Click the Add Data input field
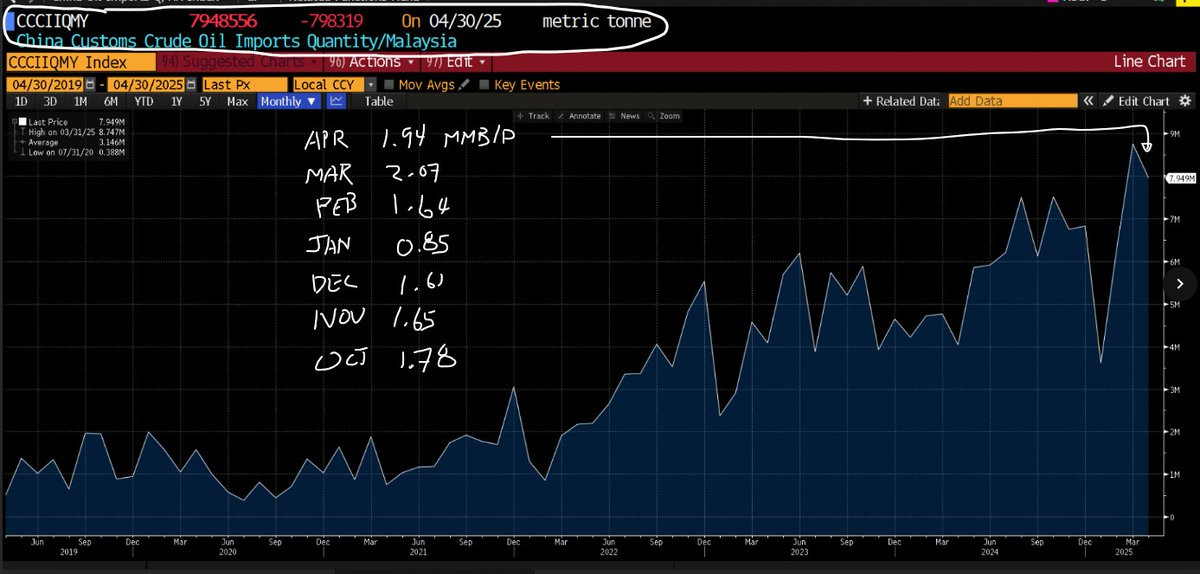This screenshot has width=1200, height=574. click(x=1011, y=101)
